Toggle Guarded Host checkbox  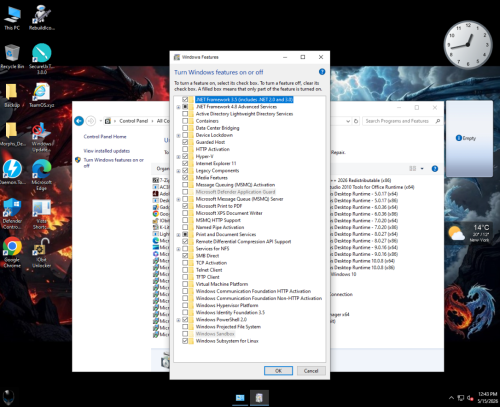pos(185,142)
